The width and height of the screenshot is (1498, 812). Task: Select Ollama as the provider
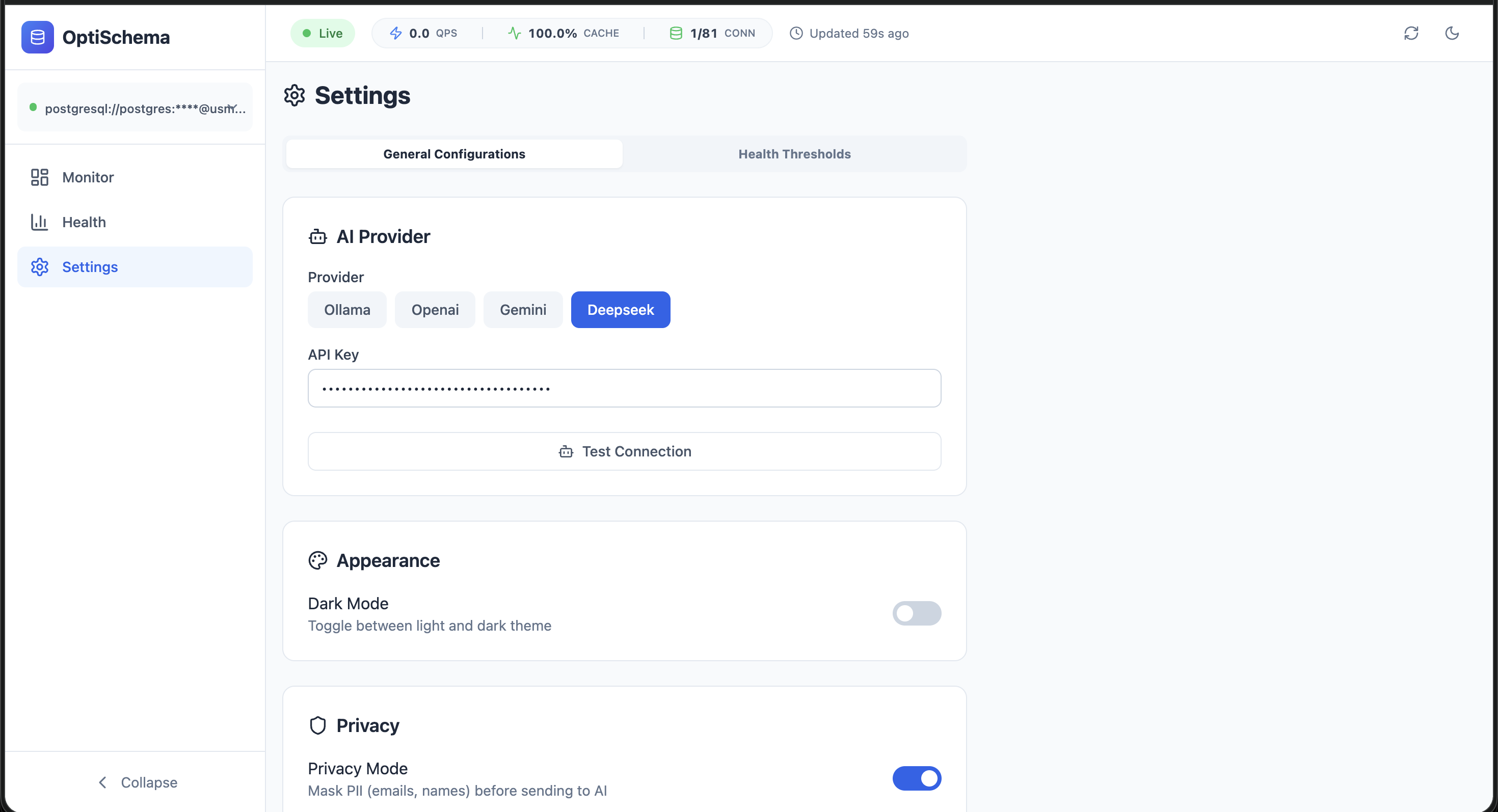(x=346, y=310)
